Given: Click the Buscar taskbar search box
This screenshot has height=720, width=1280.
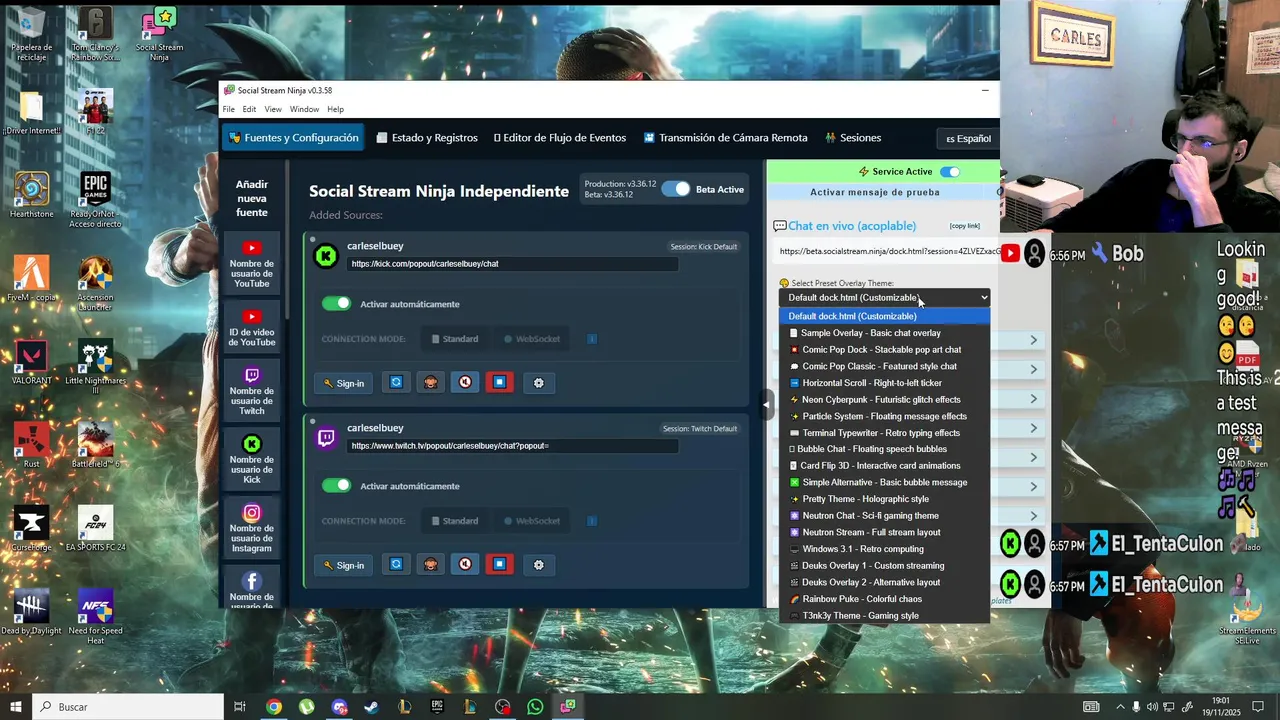Looking at the screenshot, I should pos(128,707).
